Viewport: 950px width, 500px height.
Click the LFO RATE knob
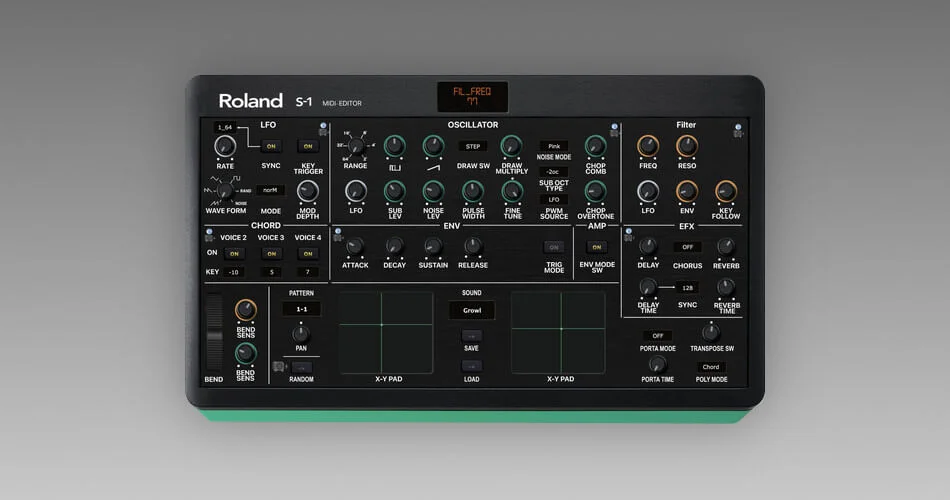[x=225, y=146]
